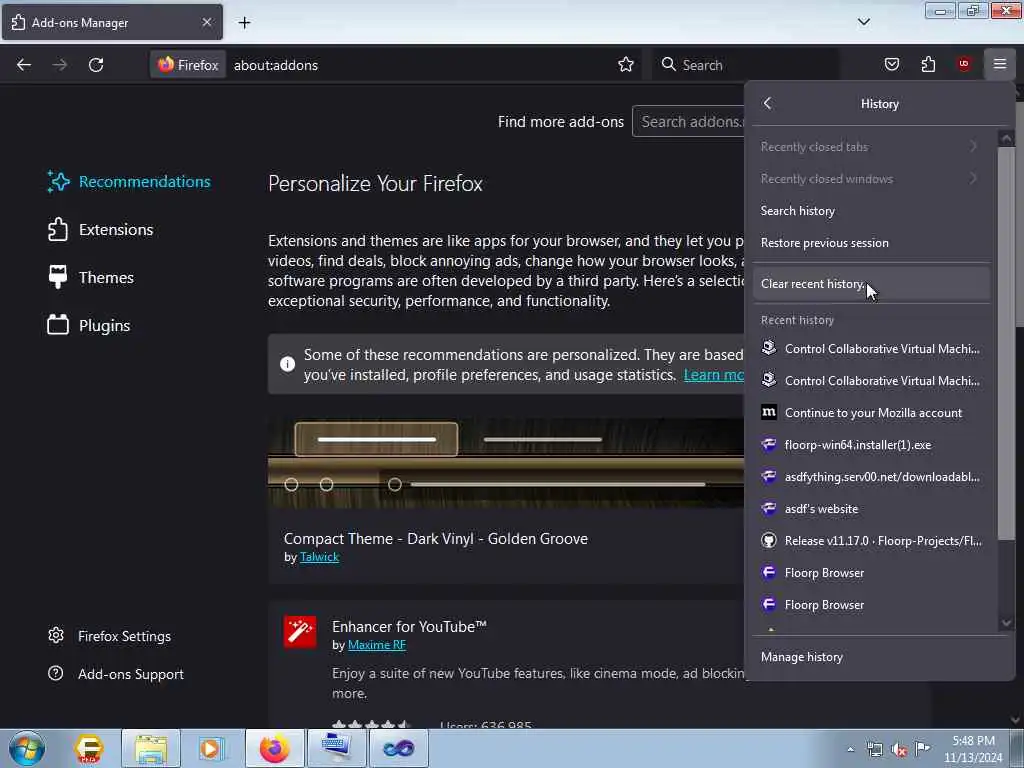This screenshot has width=1024, height=768.
Task: Open Windows Explorer from taskbar
Action: pyautogui.click(x=151, y=748)
